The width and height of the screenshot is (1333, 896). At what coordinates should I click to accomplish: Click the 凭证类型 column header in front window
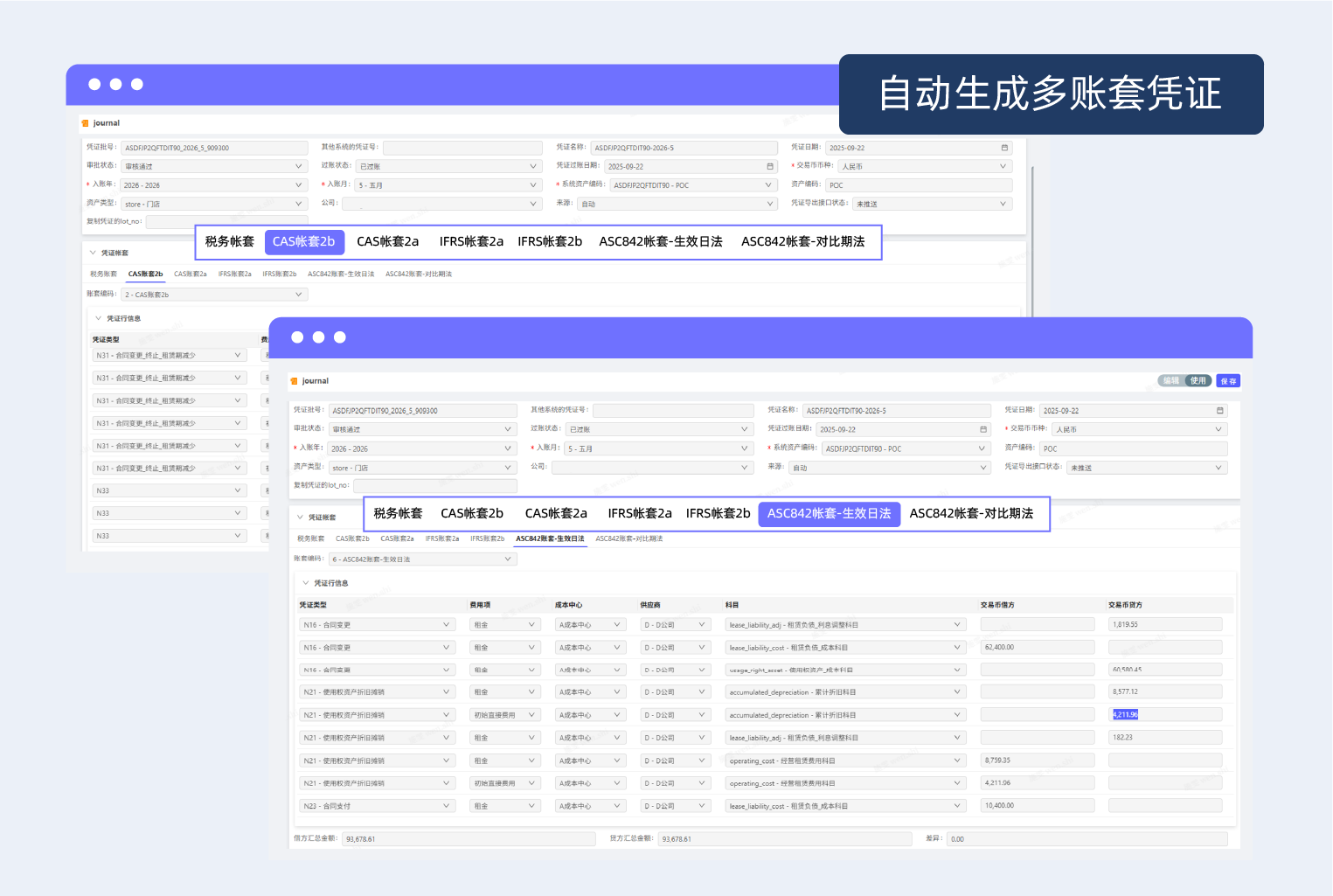[x=313, y=605]
